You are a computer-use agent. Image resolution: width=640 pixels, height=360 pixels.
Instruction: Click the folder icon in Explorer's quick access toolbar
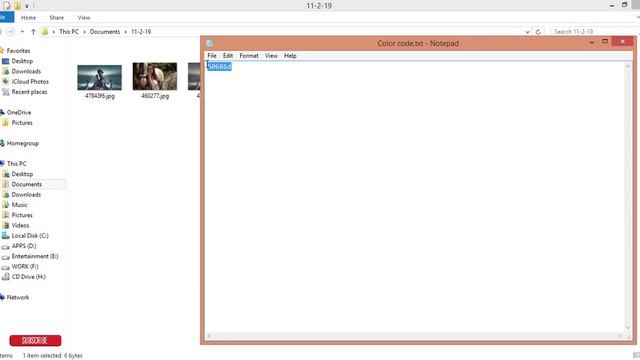(x=17, y=6)
